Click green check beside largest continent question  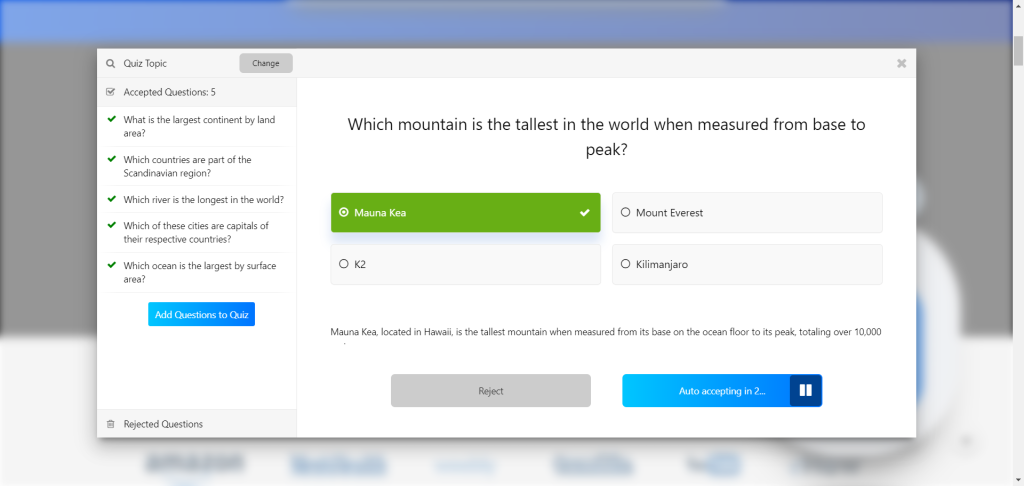112,119
